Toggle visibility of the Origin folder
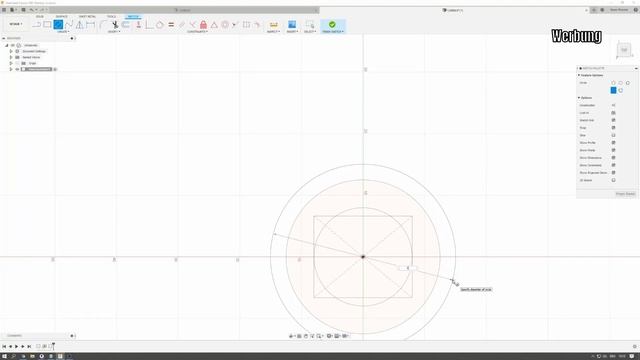 pos(17,63)
